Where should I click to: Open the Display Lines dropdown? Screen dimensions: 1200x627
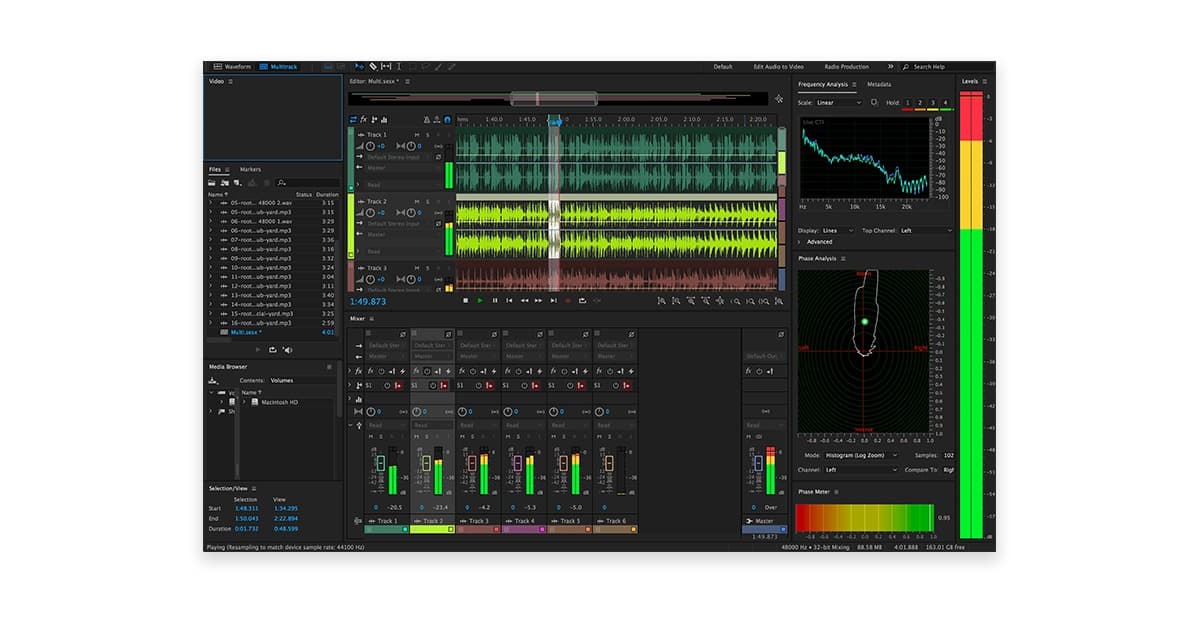pos(837,229)
